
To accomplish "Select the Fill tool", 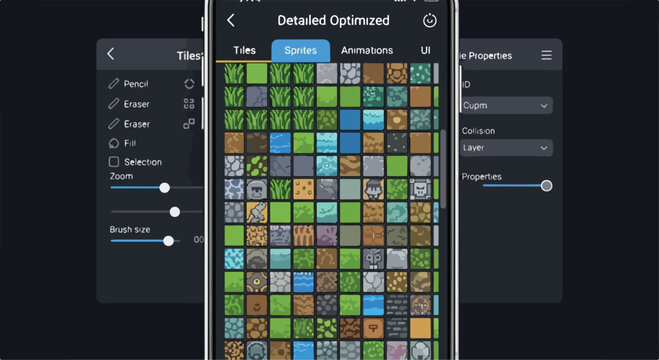I will [x=122, y=143].
